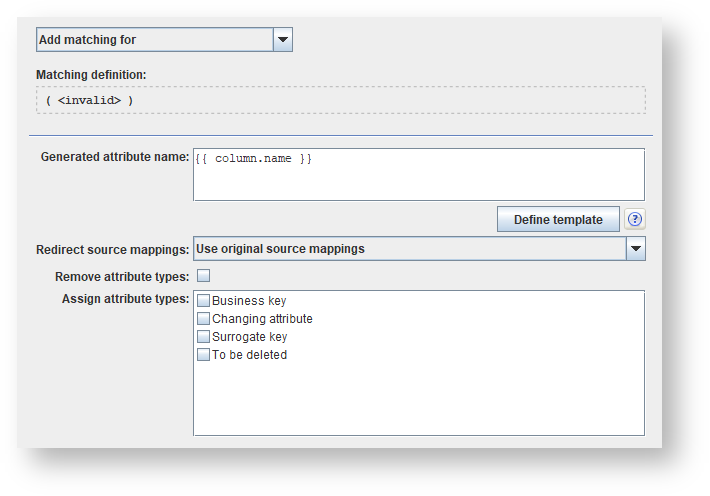Click the Add matching for combo box text
The height and width of the screenshot is (496, 710).
point(154,40)
